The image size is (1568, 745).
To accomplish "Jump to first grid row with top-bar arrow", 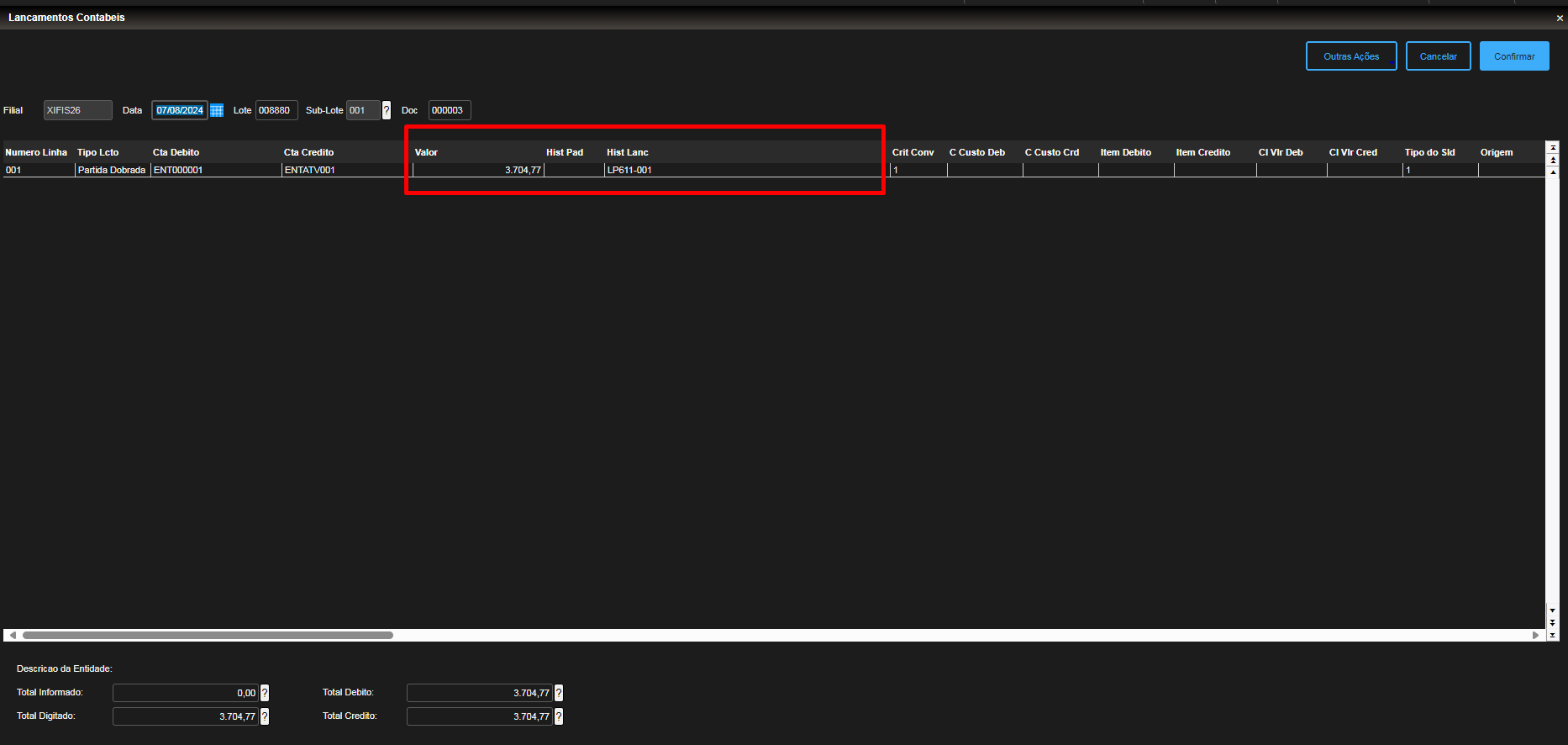I will coord(1553,147).
